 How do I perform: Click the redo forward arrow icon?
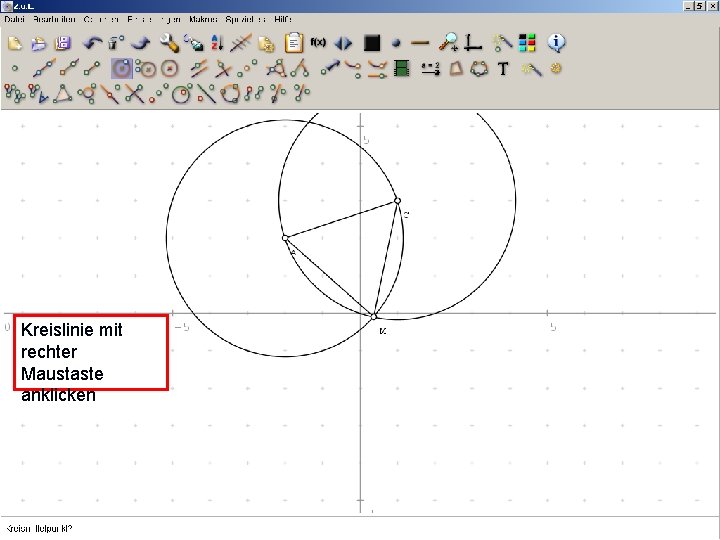pos(141,43)
